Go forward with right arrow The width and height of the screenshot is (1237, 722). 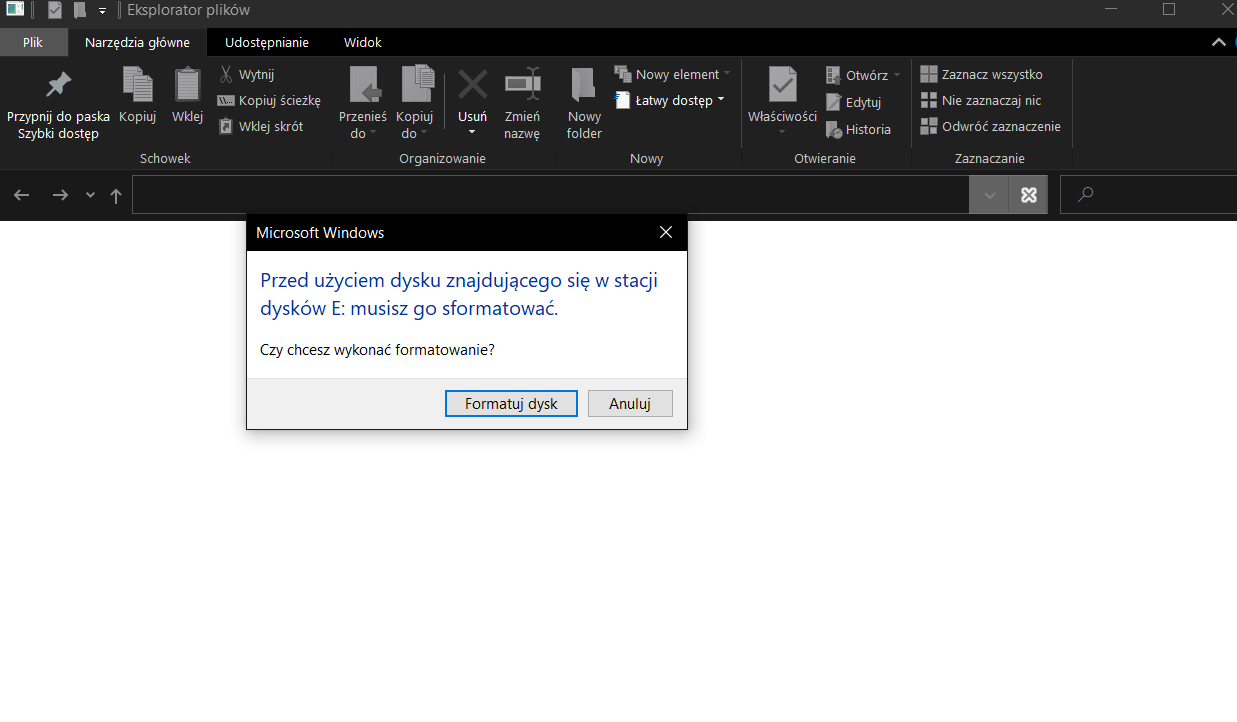click(60, 195)
